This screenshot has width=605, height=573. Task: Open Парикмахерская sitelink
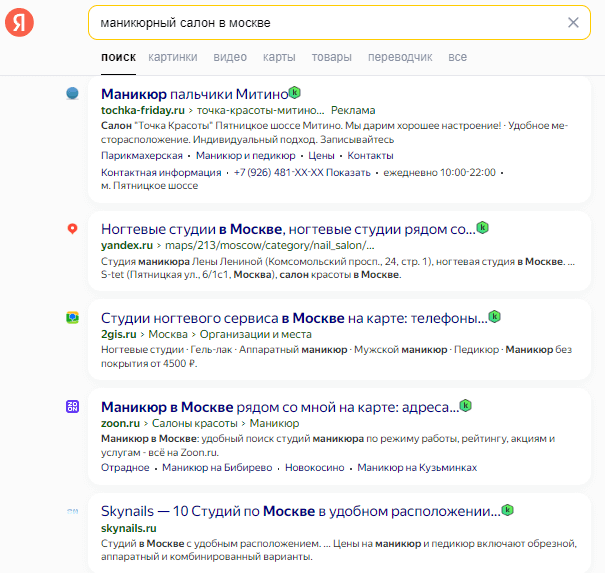tap(142, 156)
